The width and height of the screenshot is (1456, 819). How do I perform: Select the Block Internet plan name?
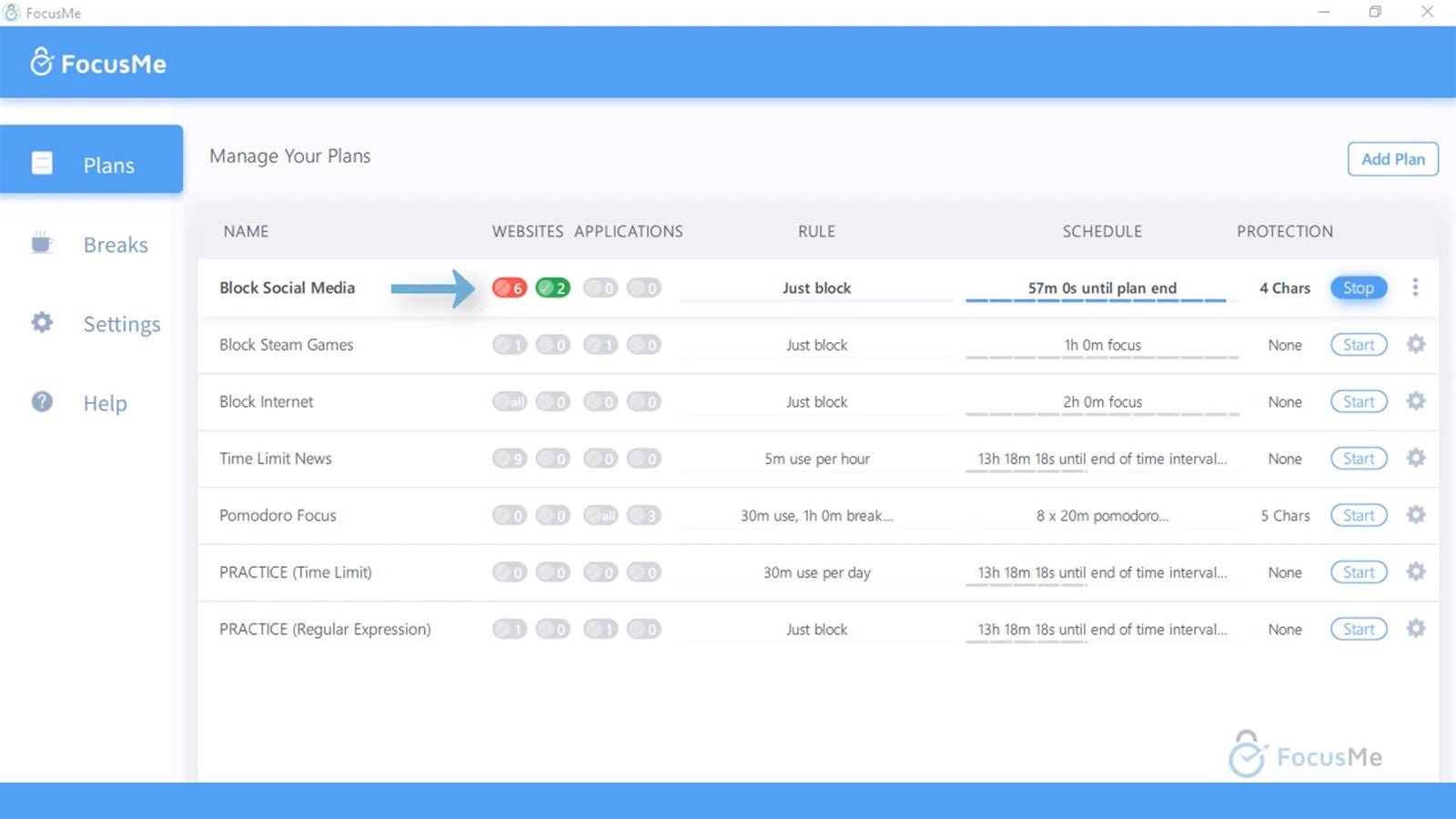pyautogui.click(x=266, y=401)
